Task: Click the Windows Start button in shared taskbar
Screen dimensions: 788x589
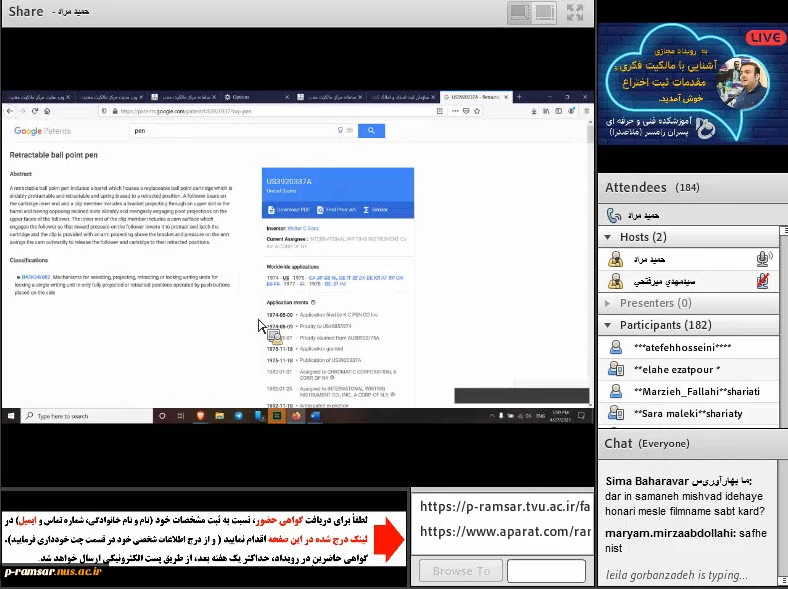Action: pos(11,416)
